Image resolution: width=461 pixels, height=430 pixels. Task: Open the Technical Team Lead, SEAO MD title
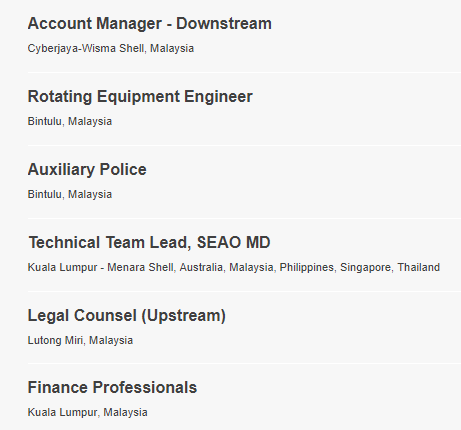click(149, 242)
